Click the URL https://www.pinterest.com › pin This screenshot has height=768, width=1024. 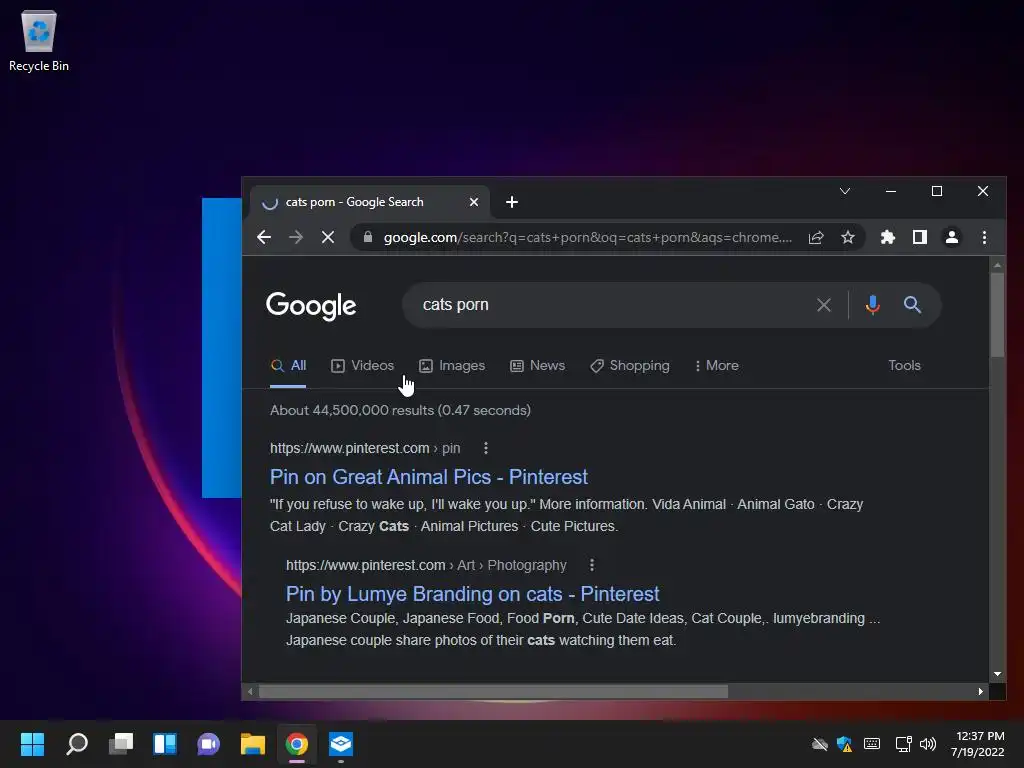(x=365, y=448)
